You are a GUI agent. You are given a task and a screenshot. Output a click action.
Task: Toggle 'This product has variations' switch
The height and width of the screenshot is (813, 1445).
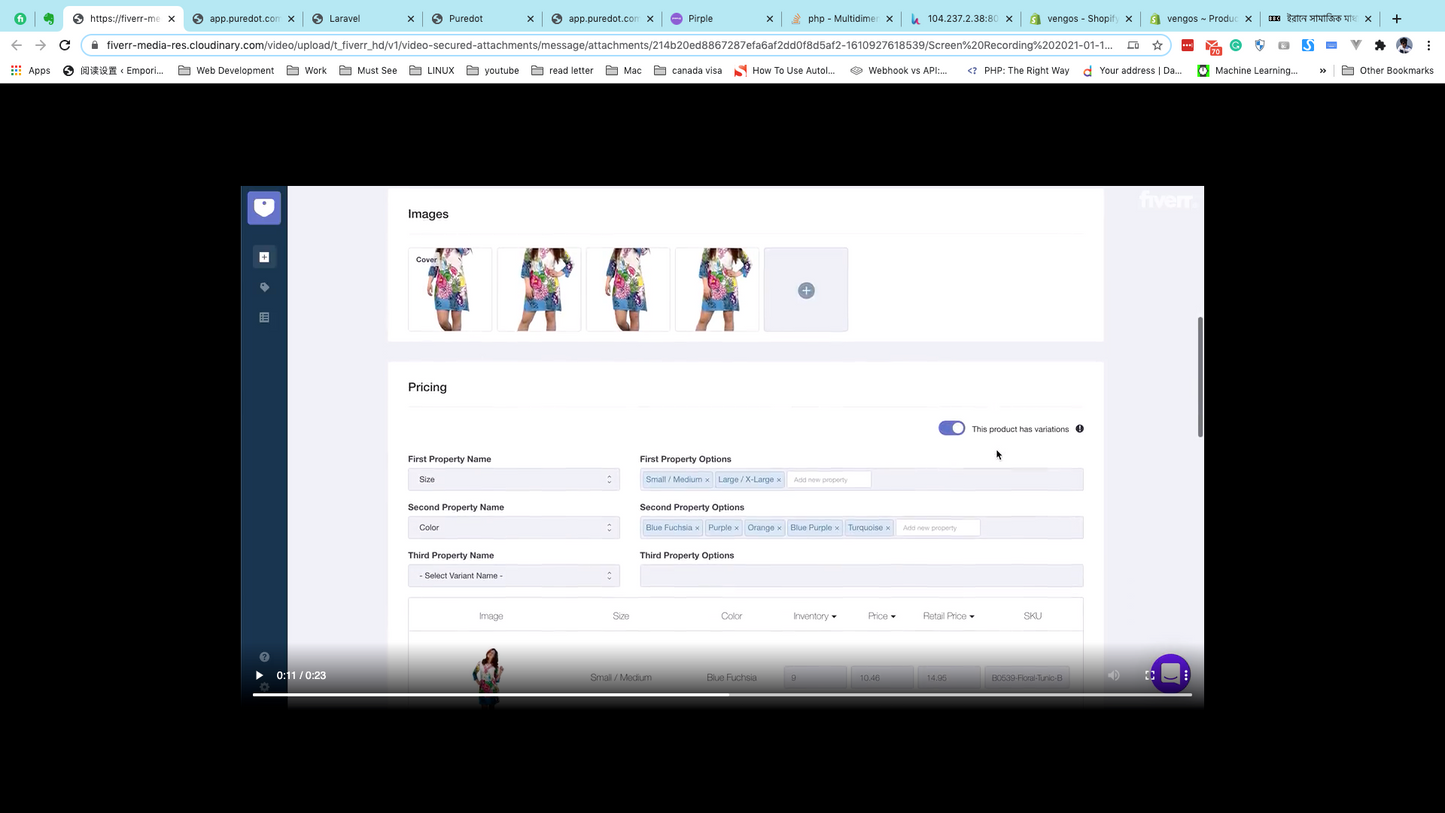click(951, 428)
